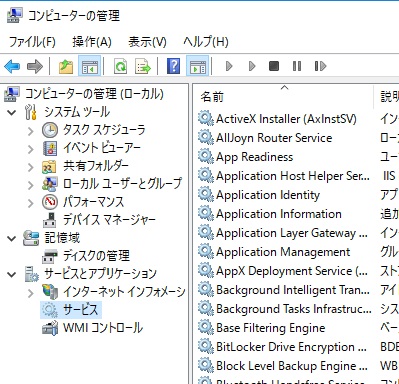Expand the インターネット インフォメーション node

tap(30, 293)
